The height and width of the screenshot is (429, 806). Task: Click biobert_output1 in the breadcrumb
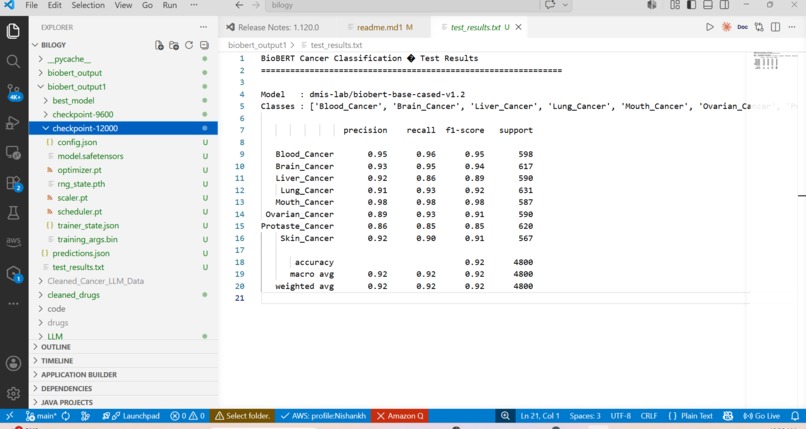[x=257, y=45]
